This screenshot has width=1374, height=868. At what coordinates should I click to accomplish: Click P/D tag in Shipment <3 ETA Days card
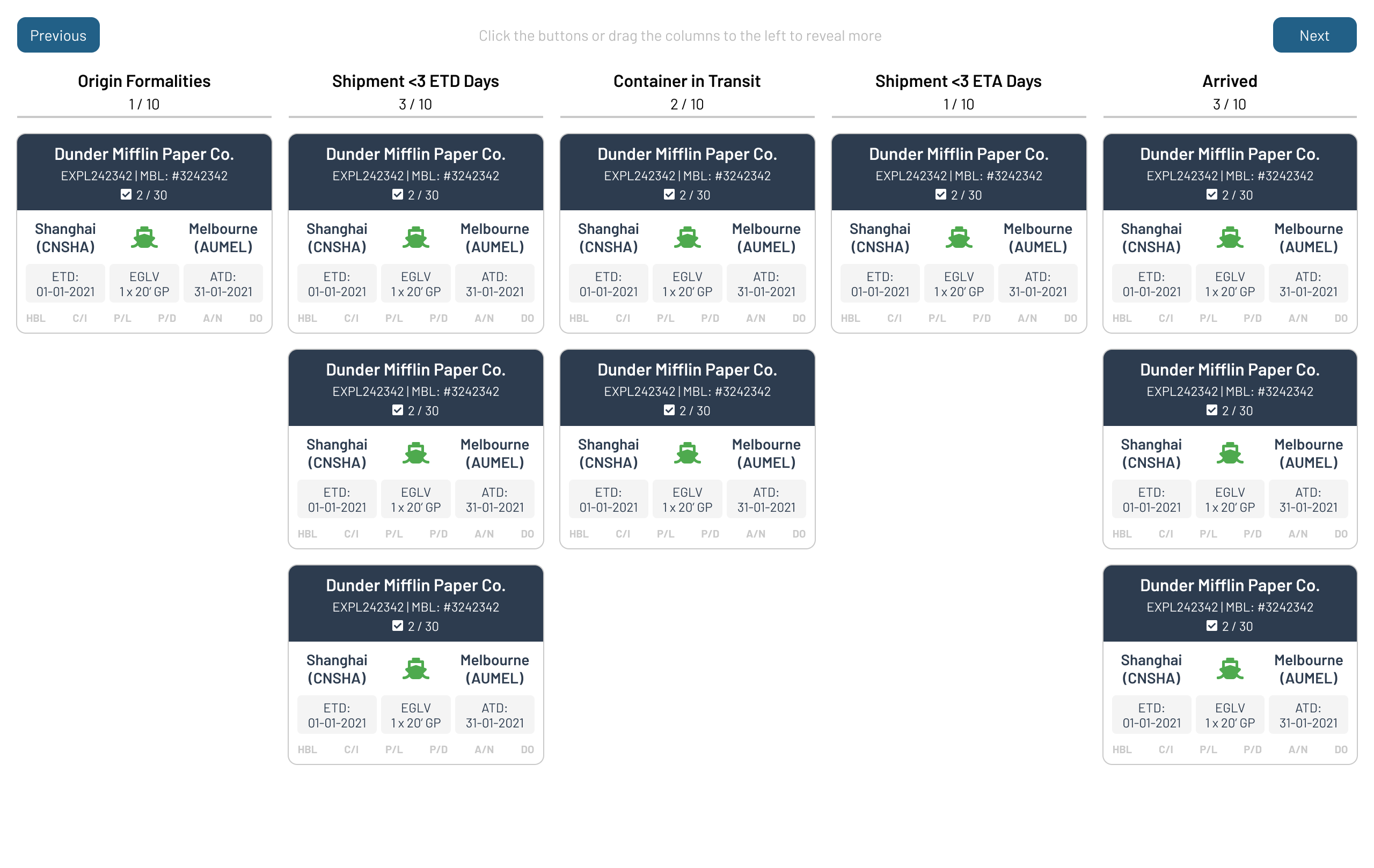[982, 318]
